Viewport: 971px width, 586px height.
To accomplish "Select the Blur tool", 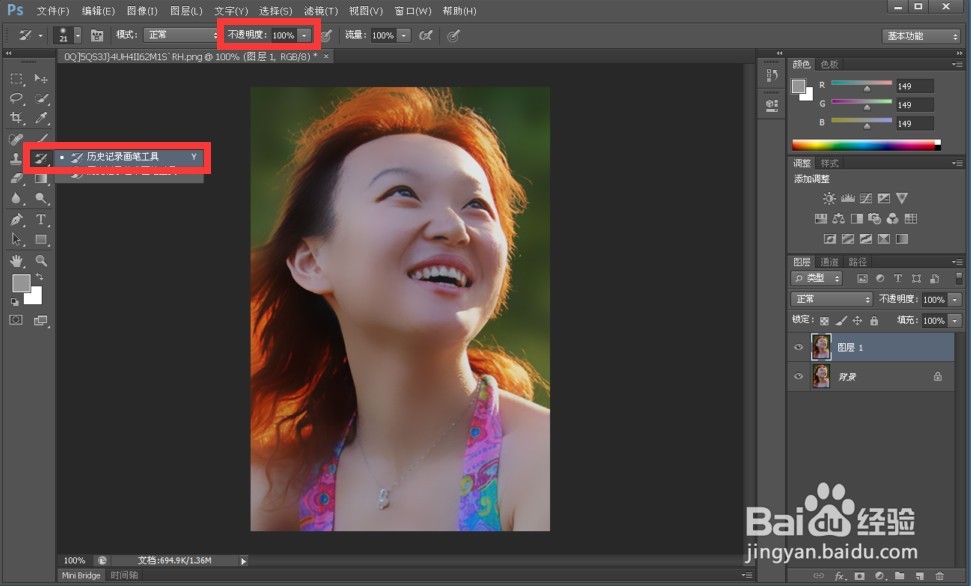I will tap(16, 199).
